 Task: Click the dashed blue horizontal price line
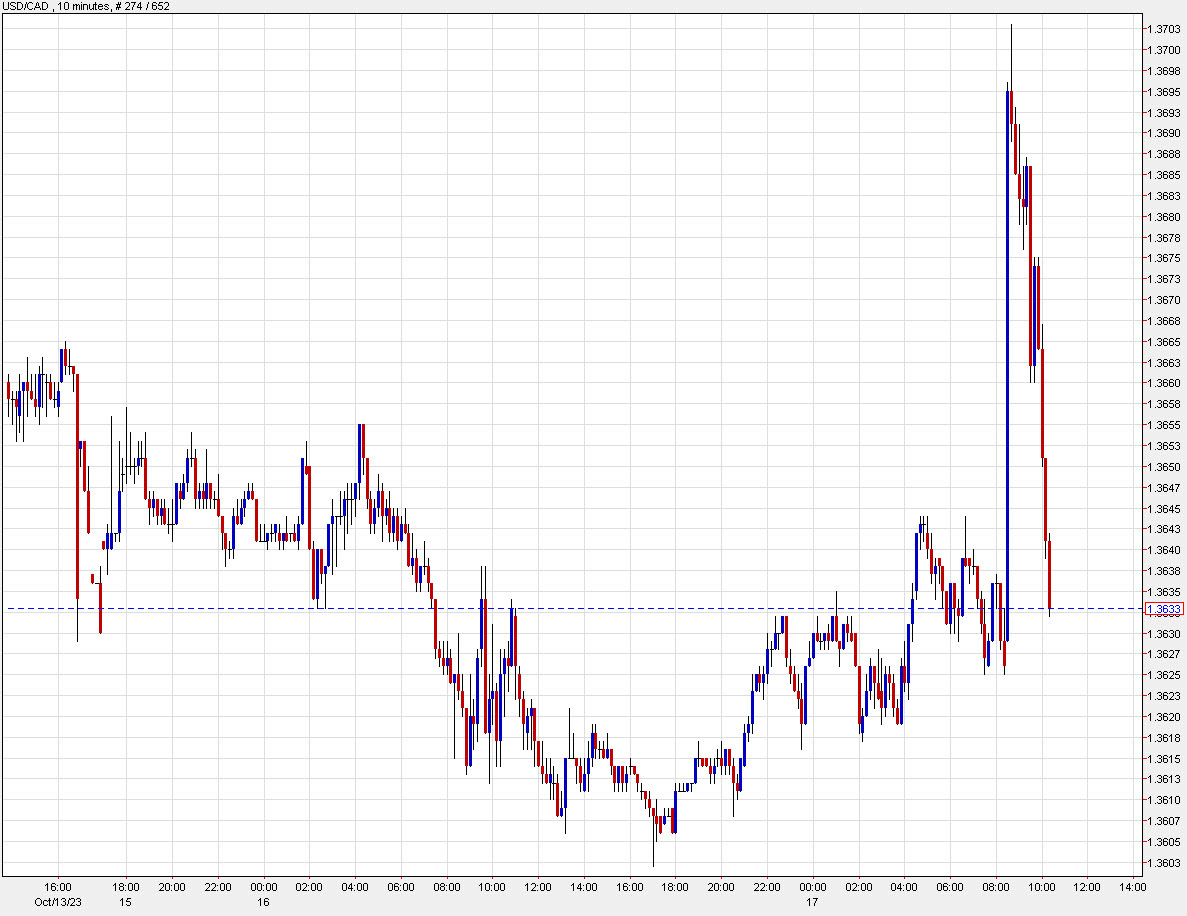[x=600, y=609]
